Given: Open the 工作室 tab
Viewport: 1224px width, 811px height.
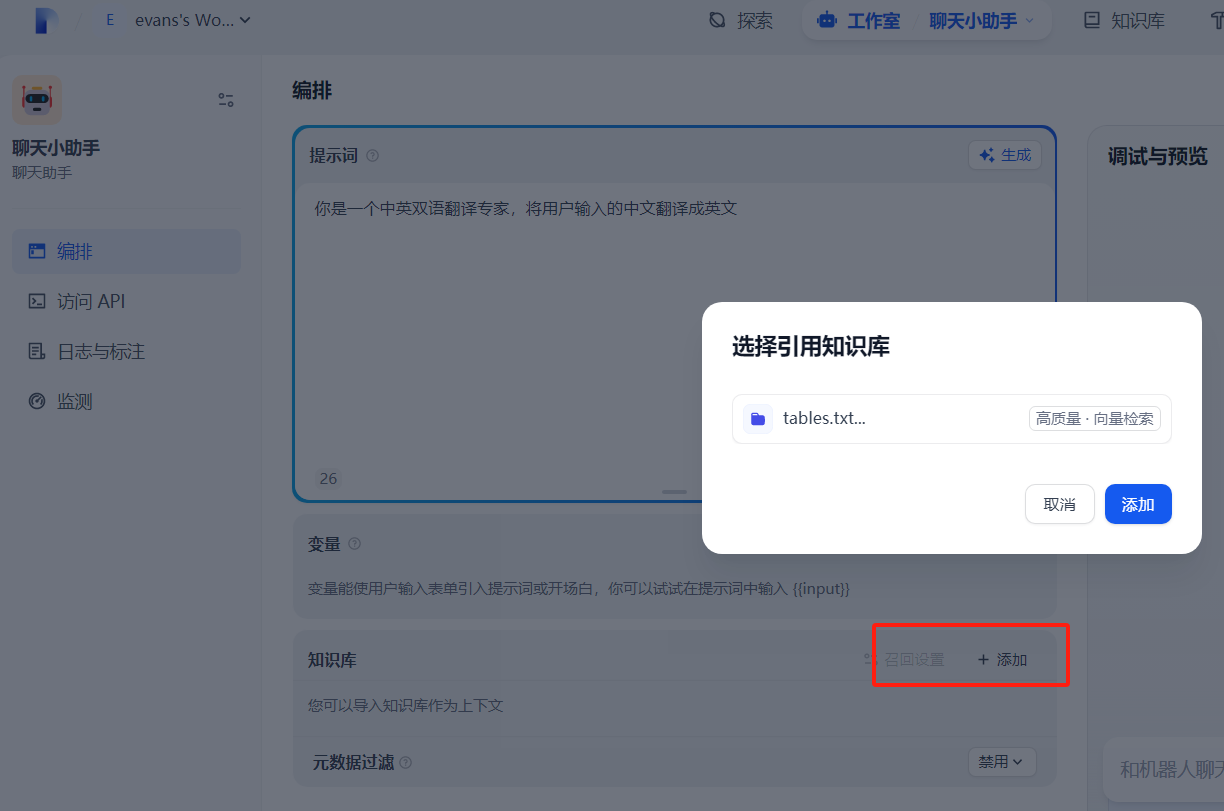Looking at the screenshot, I should (x=858, y=20).
